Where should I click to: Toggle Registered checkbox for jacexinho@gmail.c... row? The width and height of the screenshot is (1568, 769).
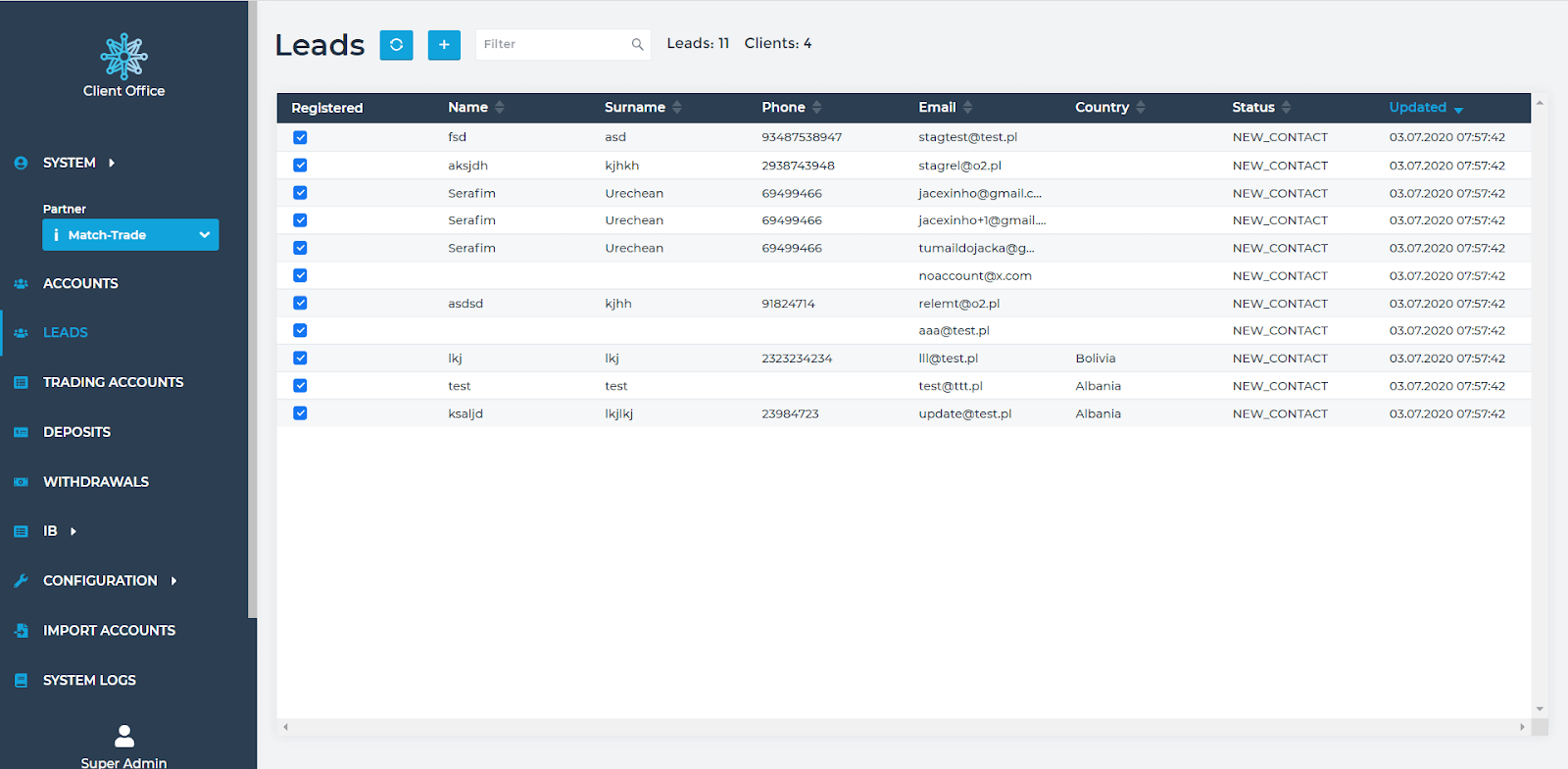tap(300, 193)
